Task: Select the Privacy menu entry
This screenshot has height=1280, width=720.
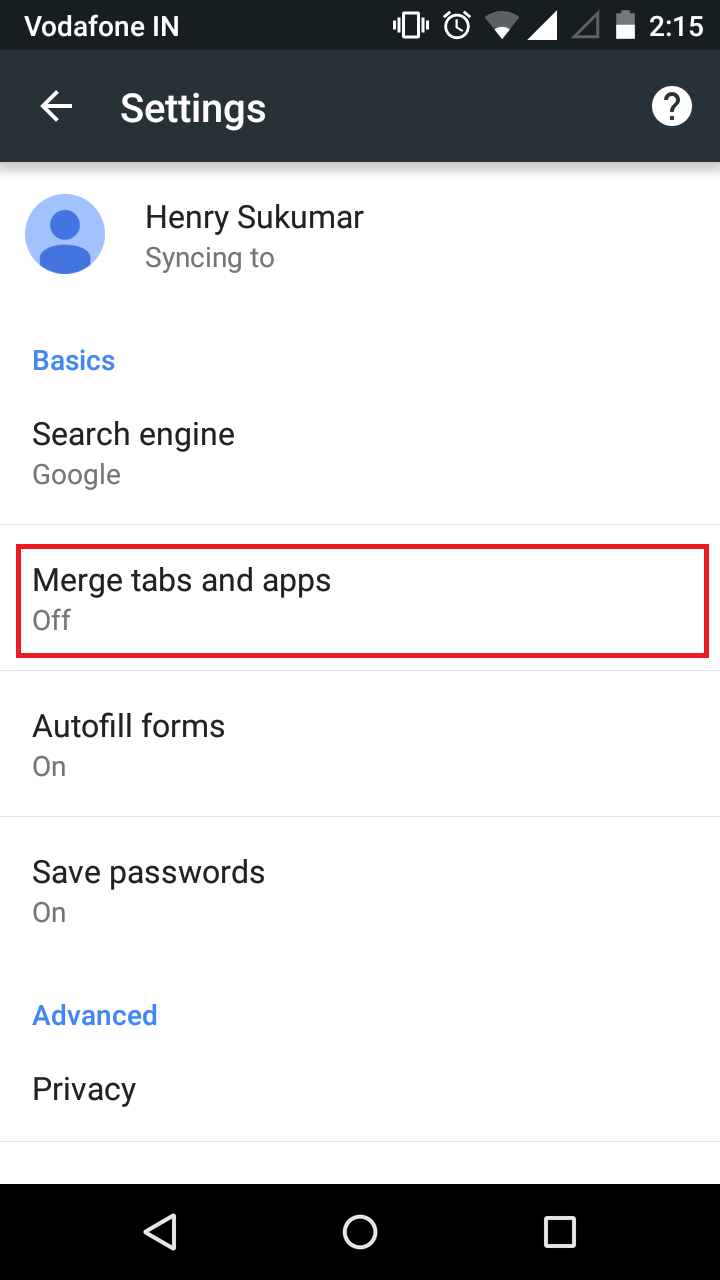Action: tap(360, 1088)
